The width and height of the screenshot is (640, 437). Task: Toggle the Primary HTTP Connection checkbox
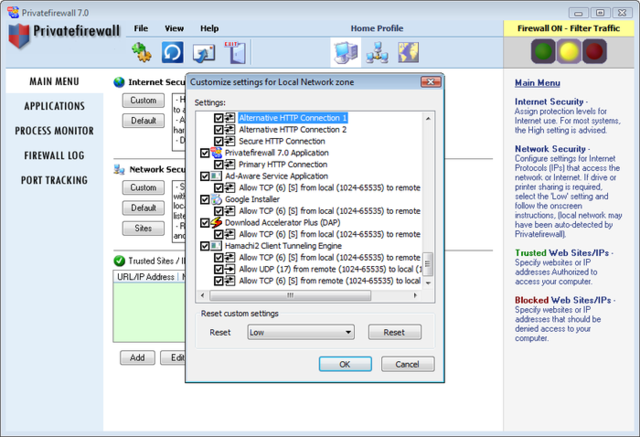(x=219, y=164)
